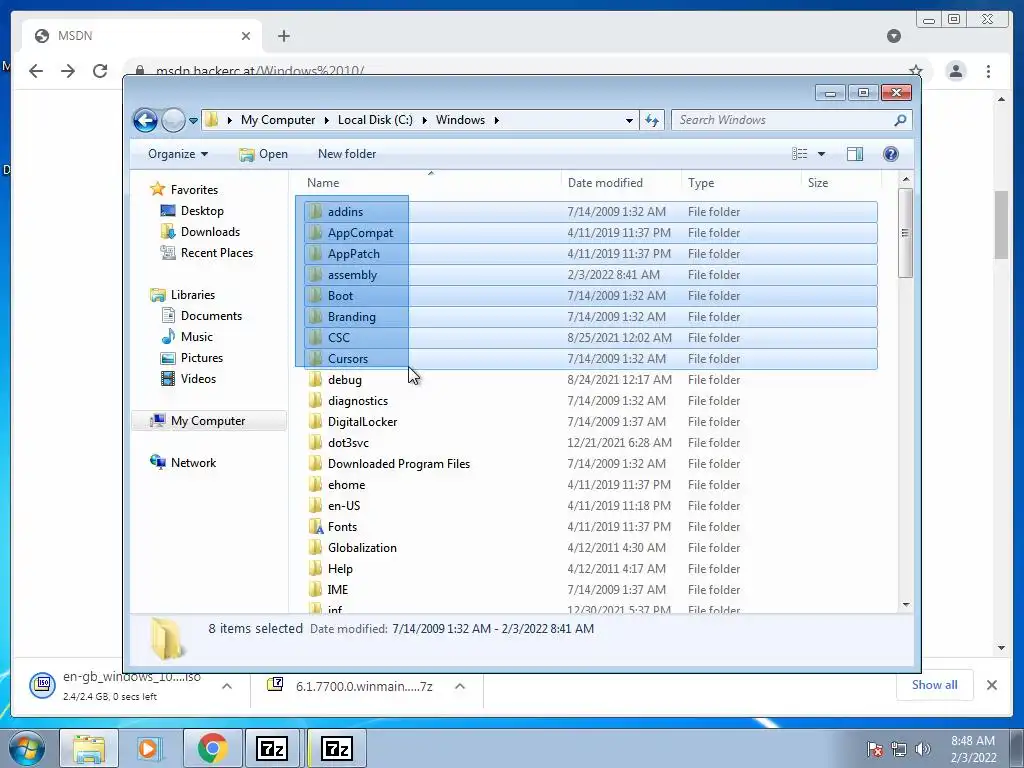Expand options for en-gb_windows_10 ISO download
1024x768 pixels.
pos(227,686)
